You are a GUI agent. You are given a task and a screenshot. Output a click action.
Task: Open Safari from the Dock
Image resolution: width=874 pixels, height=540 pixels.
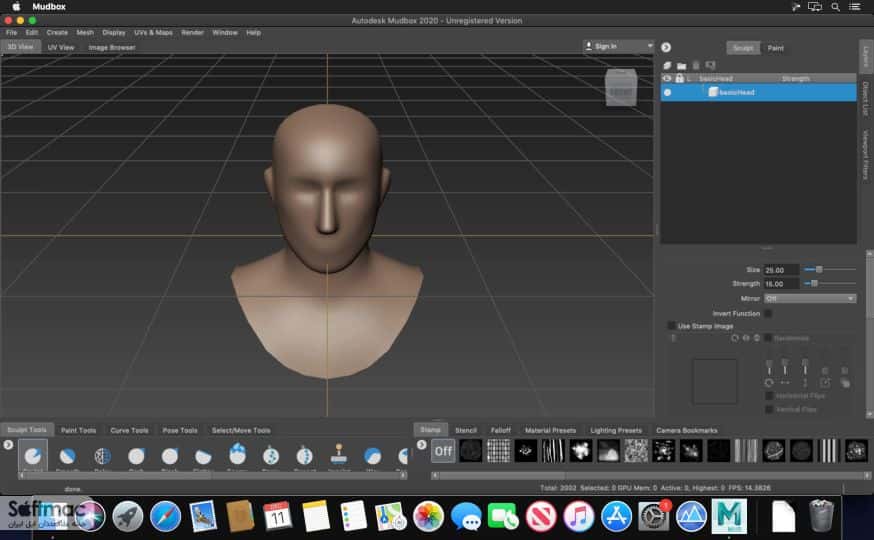[x=165, y=516]
